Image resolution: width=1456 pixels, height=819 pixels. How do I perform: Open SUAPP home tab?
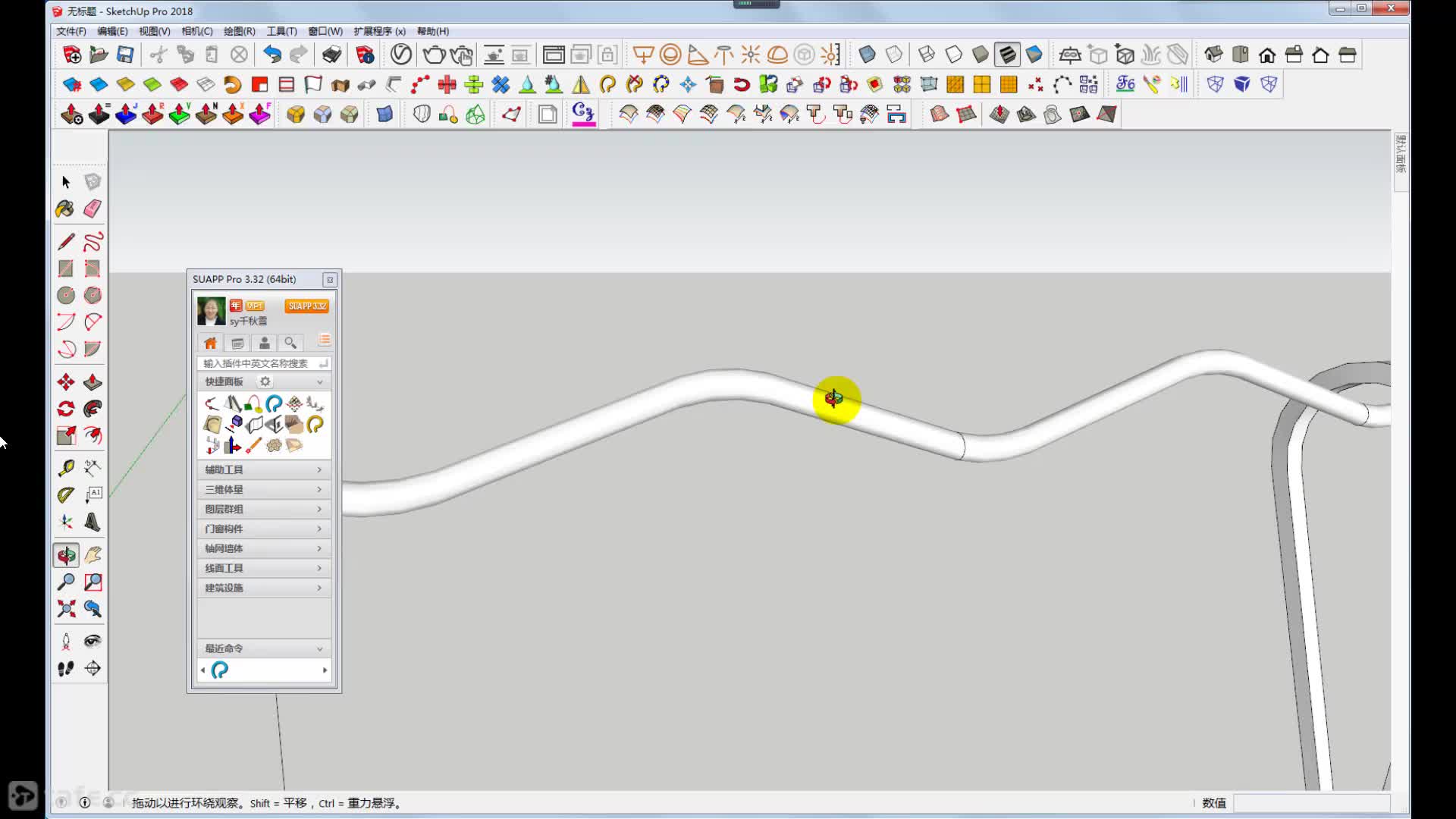point(211,343)
